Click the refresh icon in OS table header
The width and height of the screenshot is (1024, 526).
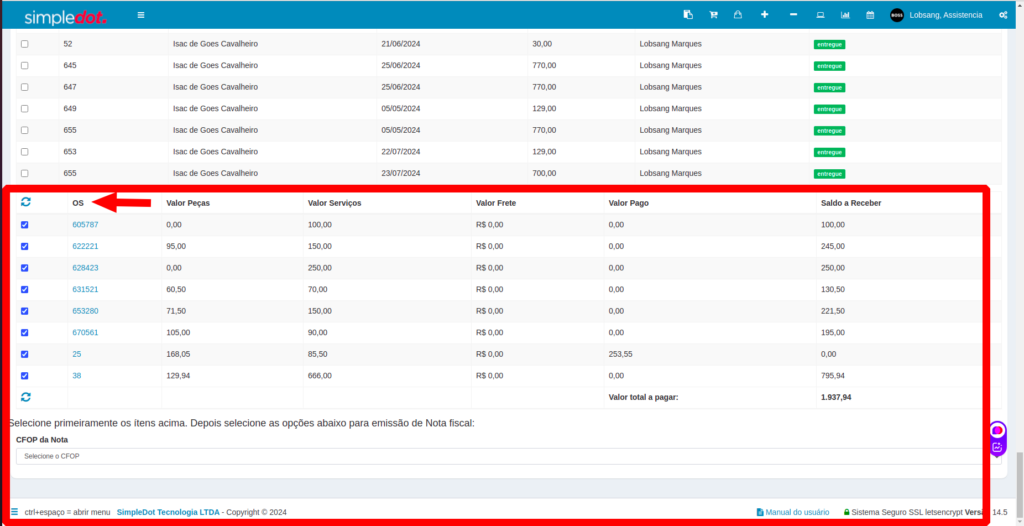coord(25,202)
